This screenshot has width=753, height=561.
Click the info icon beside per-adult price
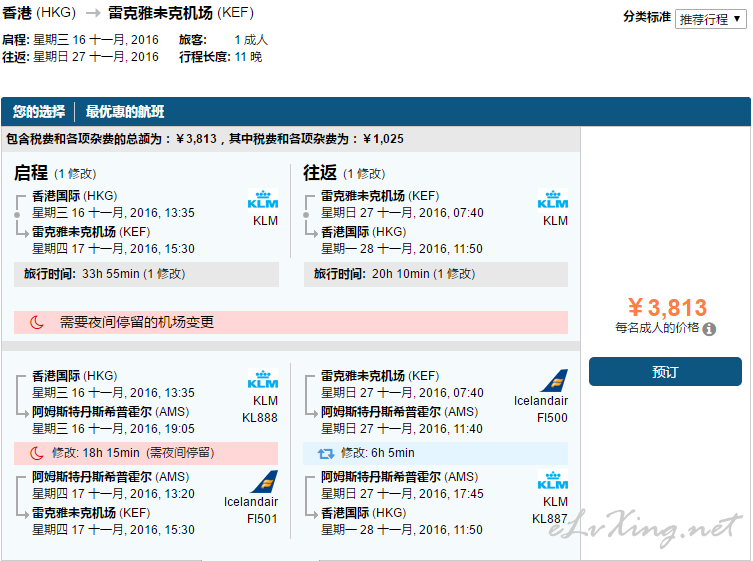point(709,329)
